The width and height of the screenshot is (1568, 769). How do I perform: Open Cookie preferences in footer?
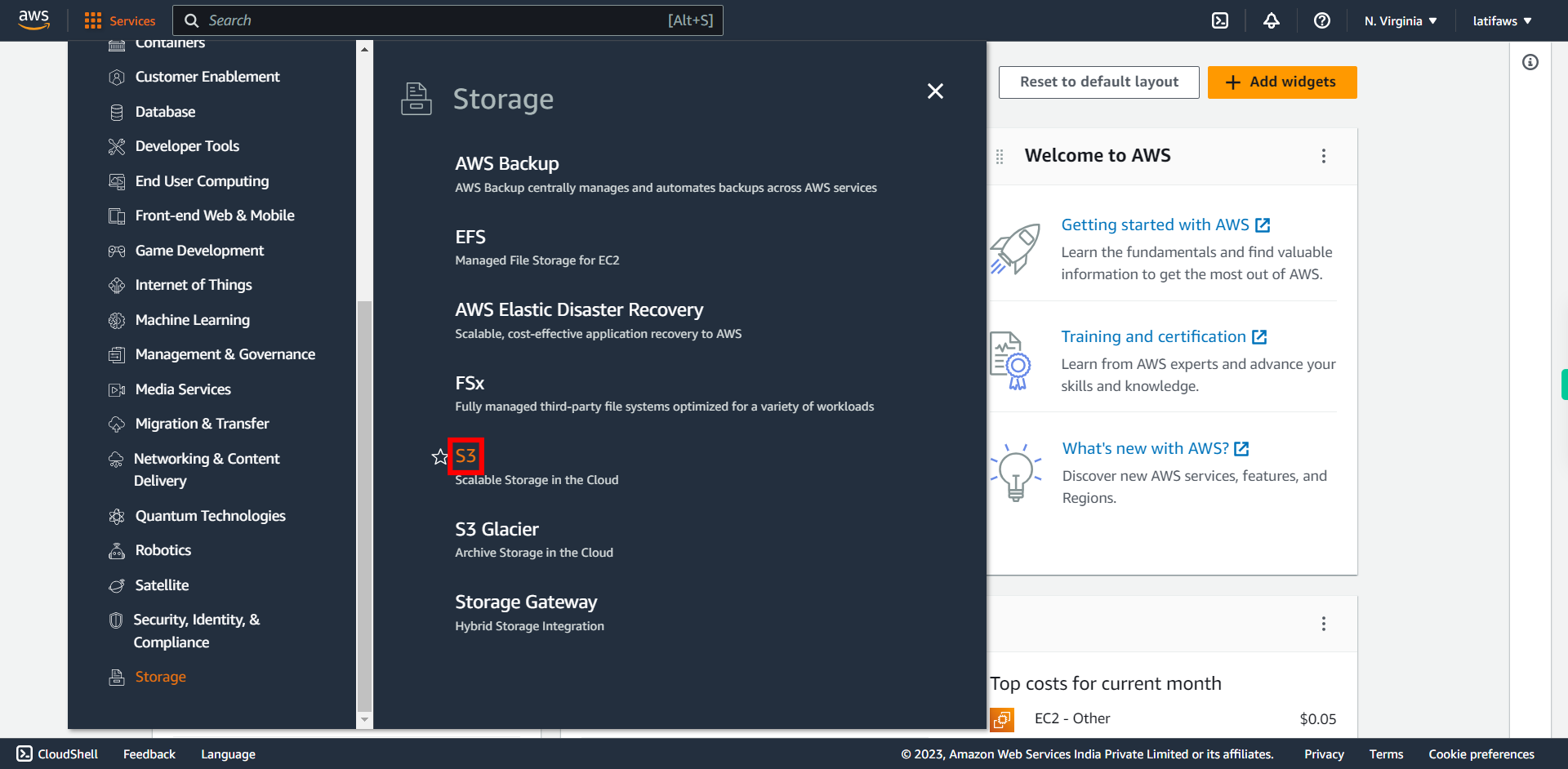1481,754
